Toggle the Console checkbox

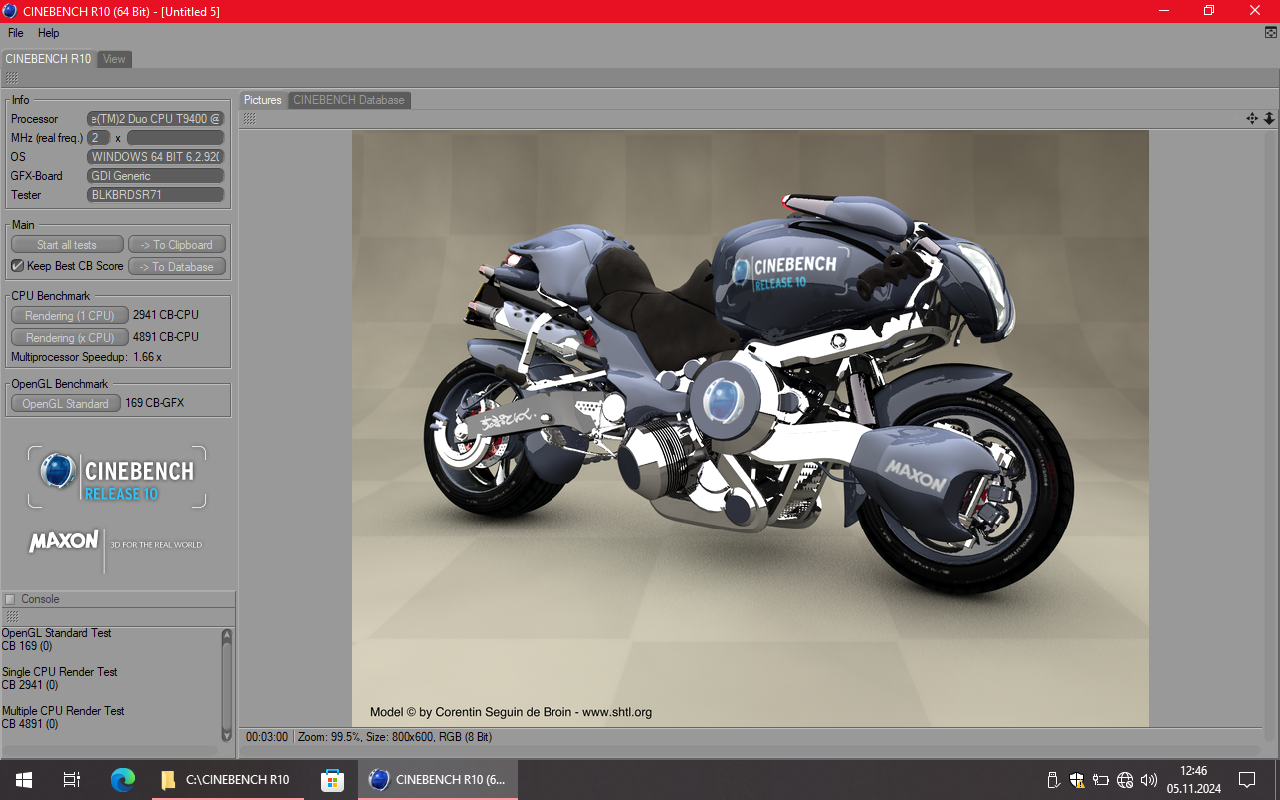click(10, 599)
